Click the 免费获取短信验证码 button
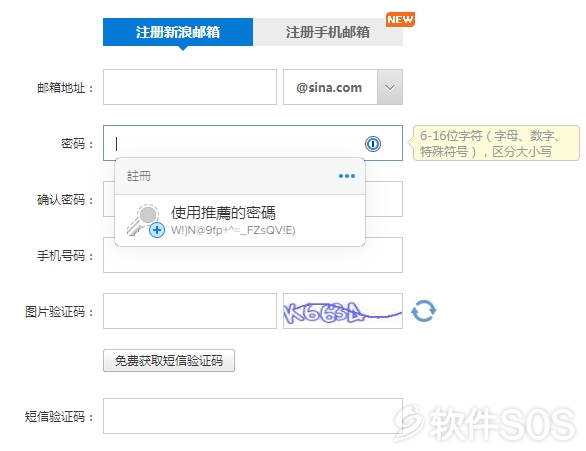The image size is (586, 451). click(169, 361)
